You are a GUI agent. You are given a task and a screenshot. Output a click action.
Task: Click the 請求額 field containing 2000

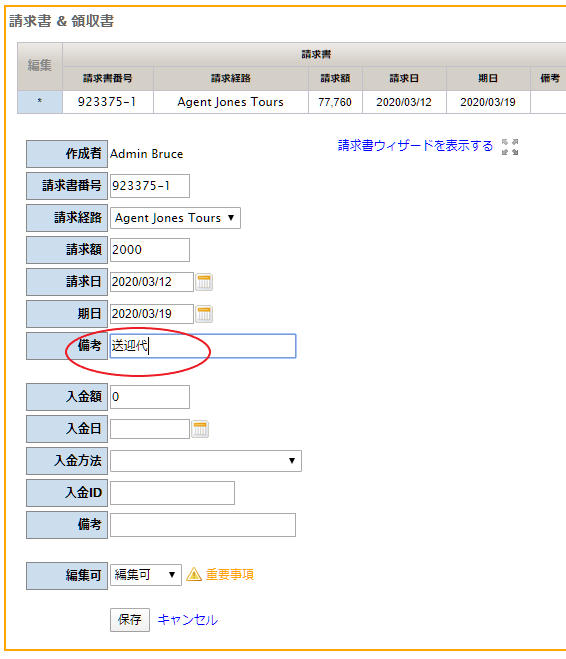(x=150, y=250)
